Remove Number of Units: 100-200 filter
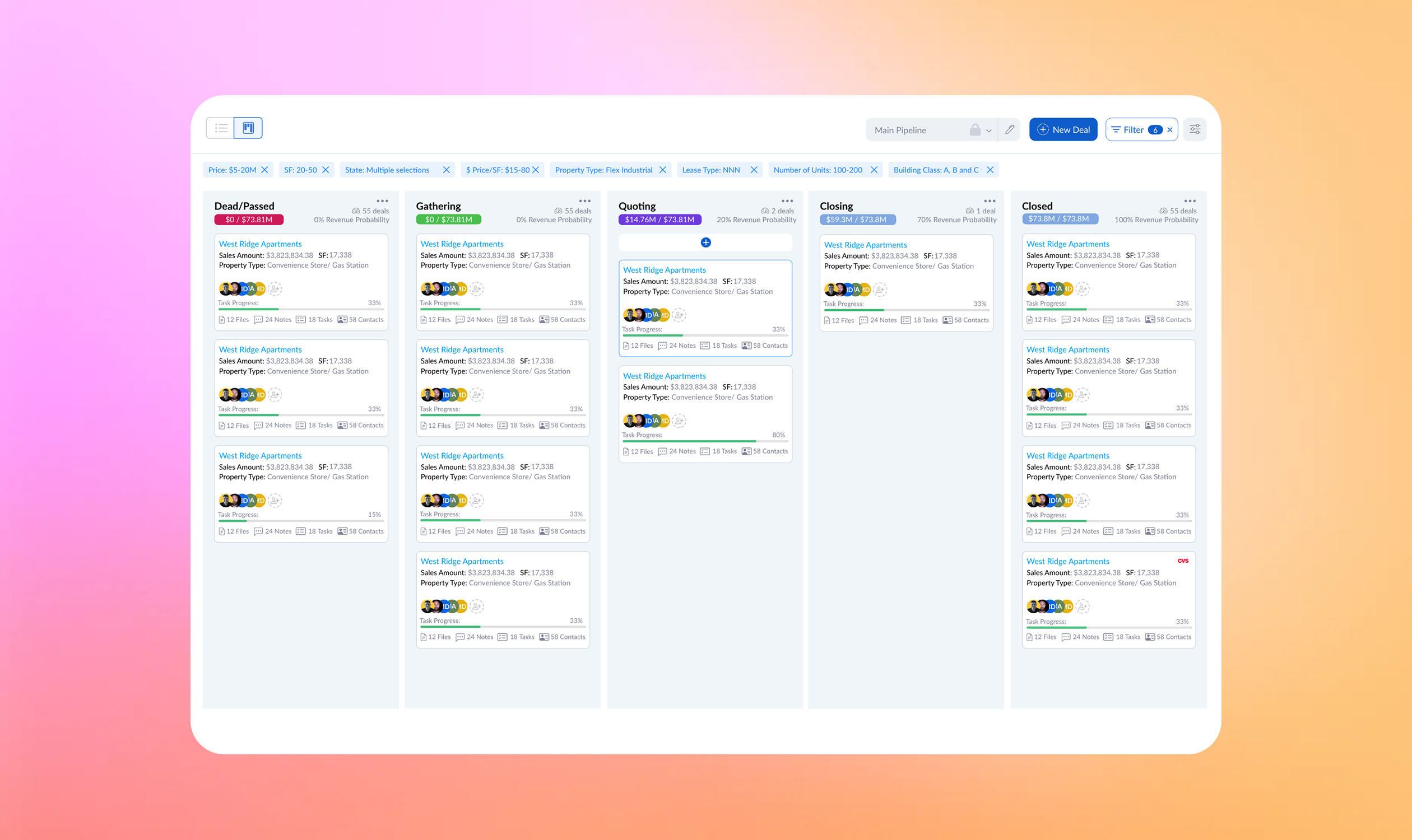Image resolution: width=1412 pixels, height=840 pixels. tap(874, 170)
